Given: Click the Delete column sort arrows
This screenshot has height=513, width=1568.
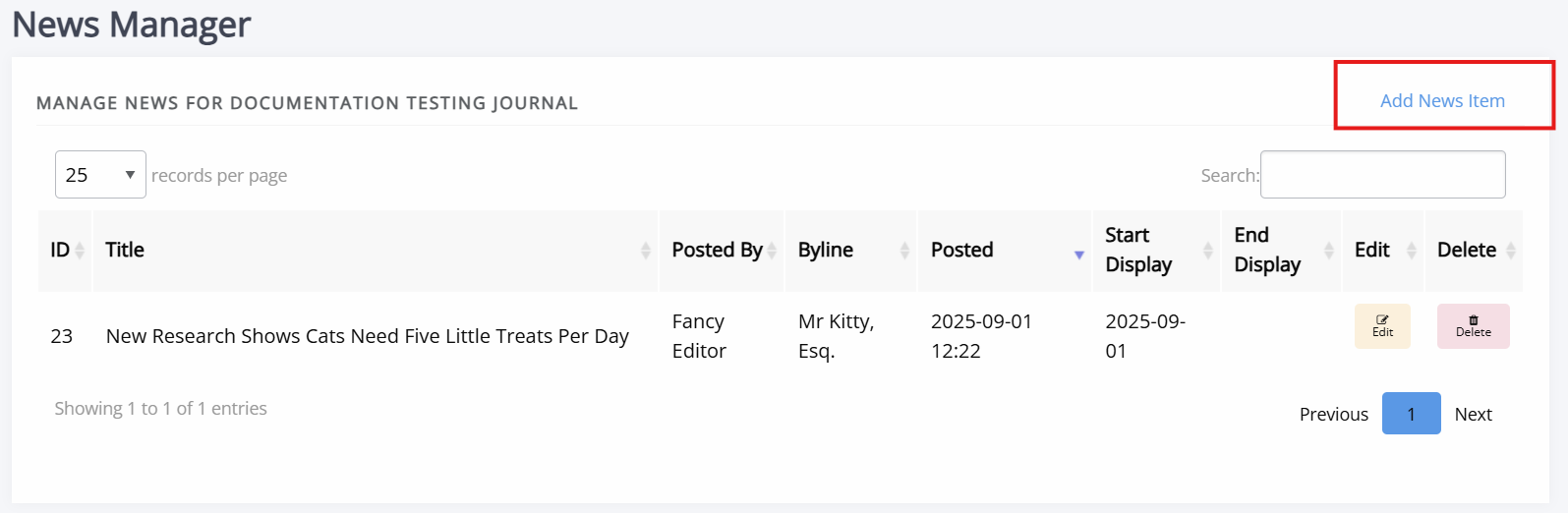Looking at the screenshot, I should pos(1511,251).
